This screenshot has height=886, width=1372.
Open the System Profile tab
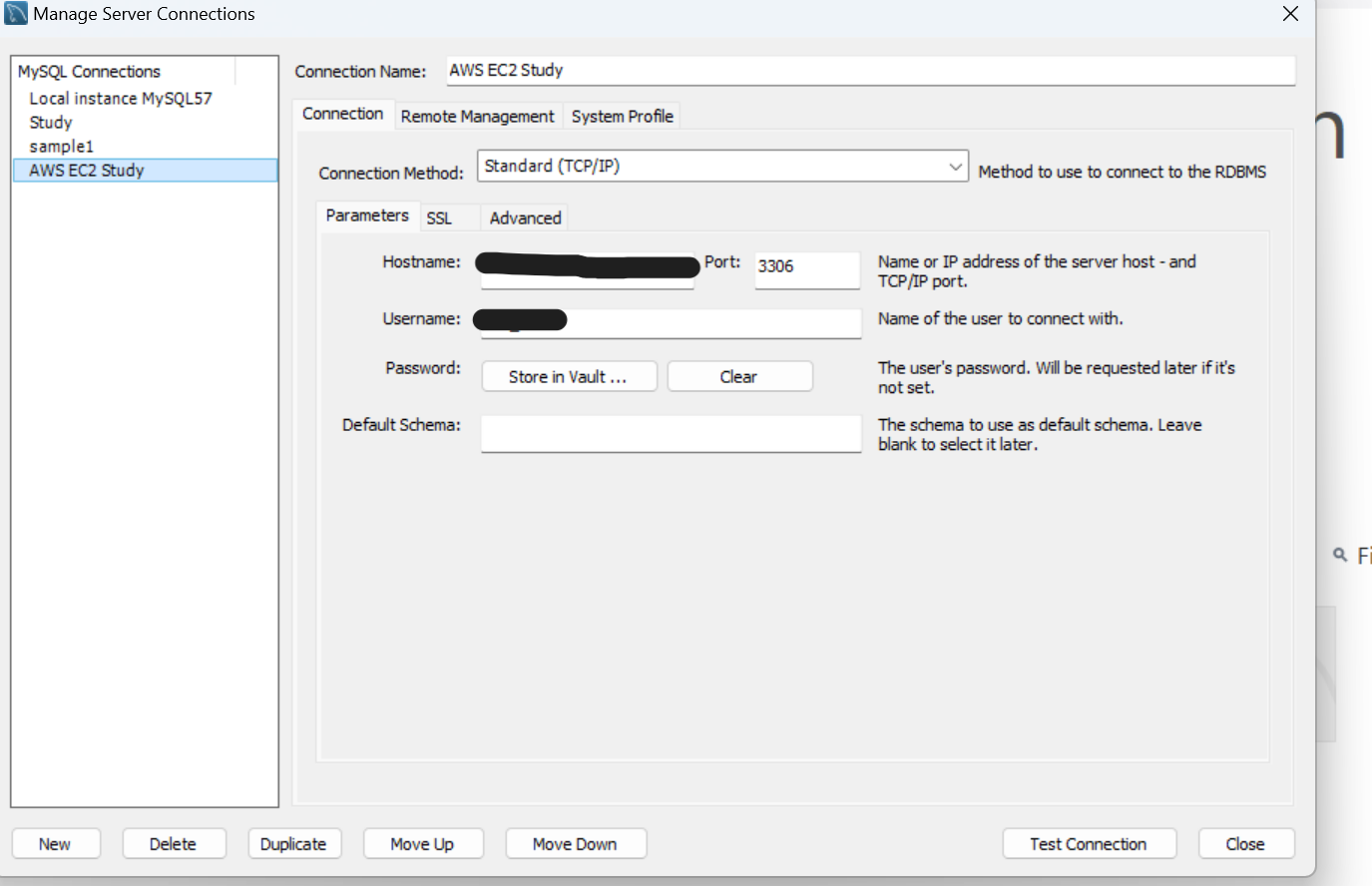coord(622,117)
